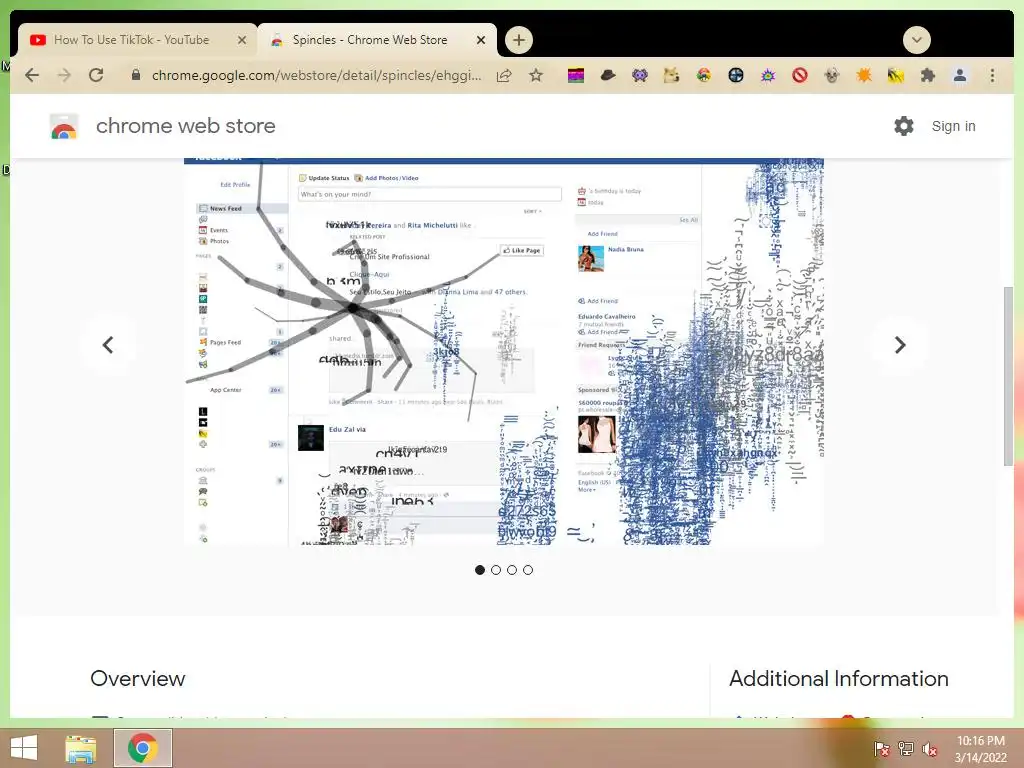Click the page vertical scrollbar
The width and height of the screenshot is (1024, 768).
coord(1008,376)
